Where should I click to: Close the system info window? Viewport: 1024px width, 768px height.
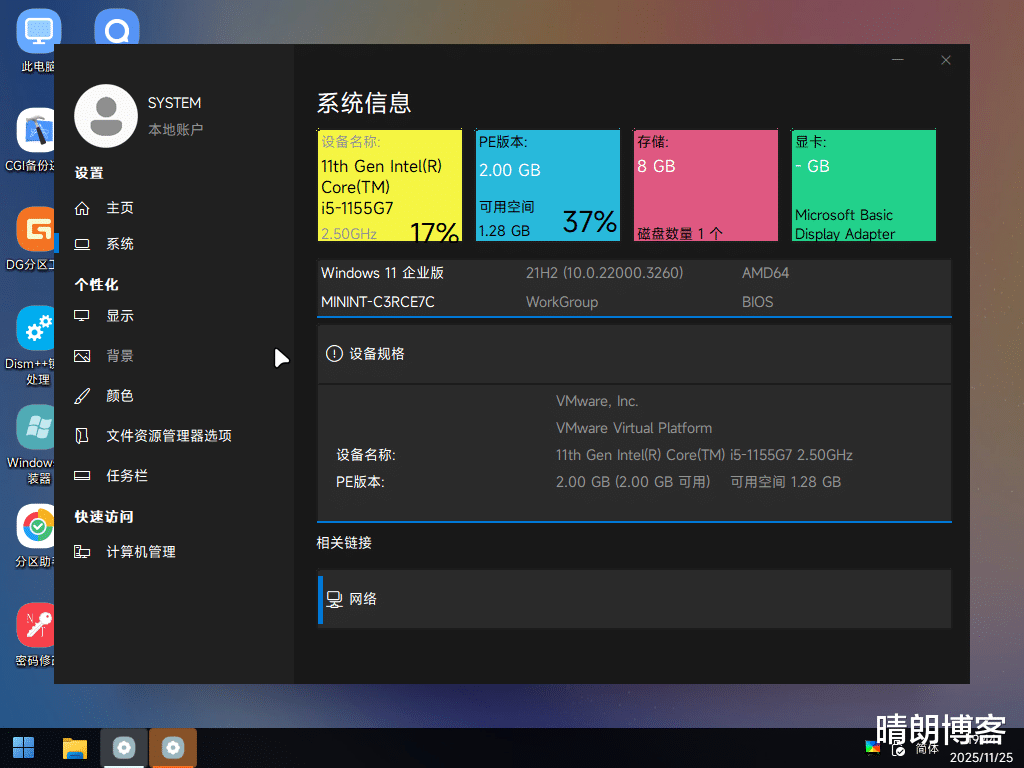[946, 60]
